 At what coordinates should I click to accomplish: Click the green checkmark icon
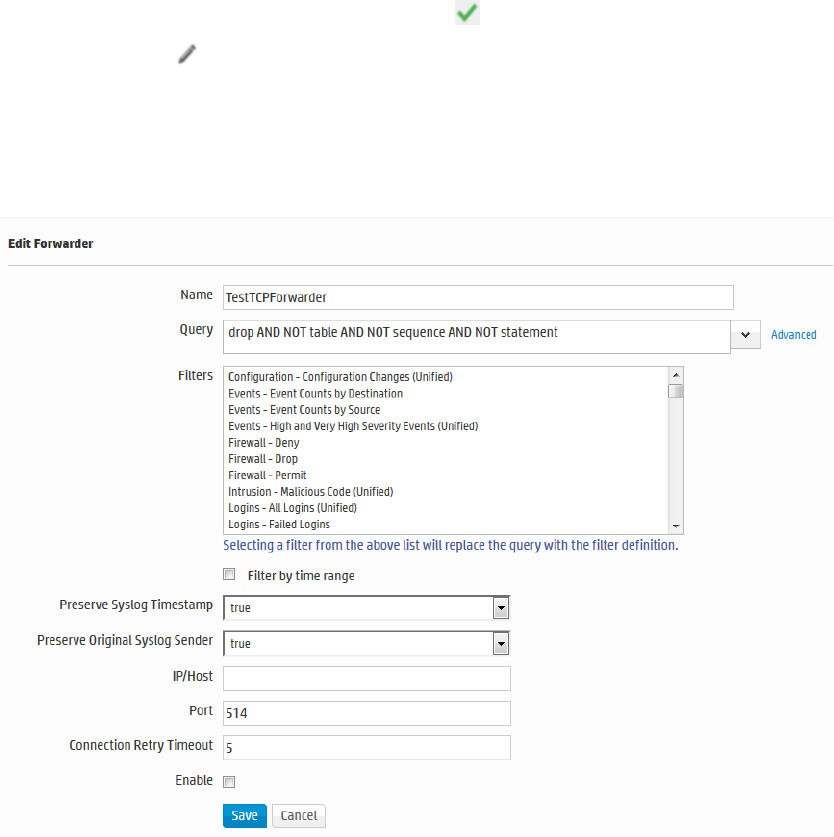tap(467, 13)
